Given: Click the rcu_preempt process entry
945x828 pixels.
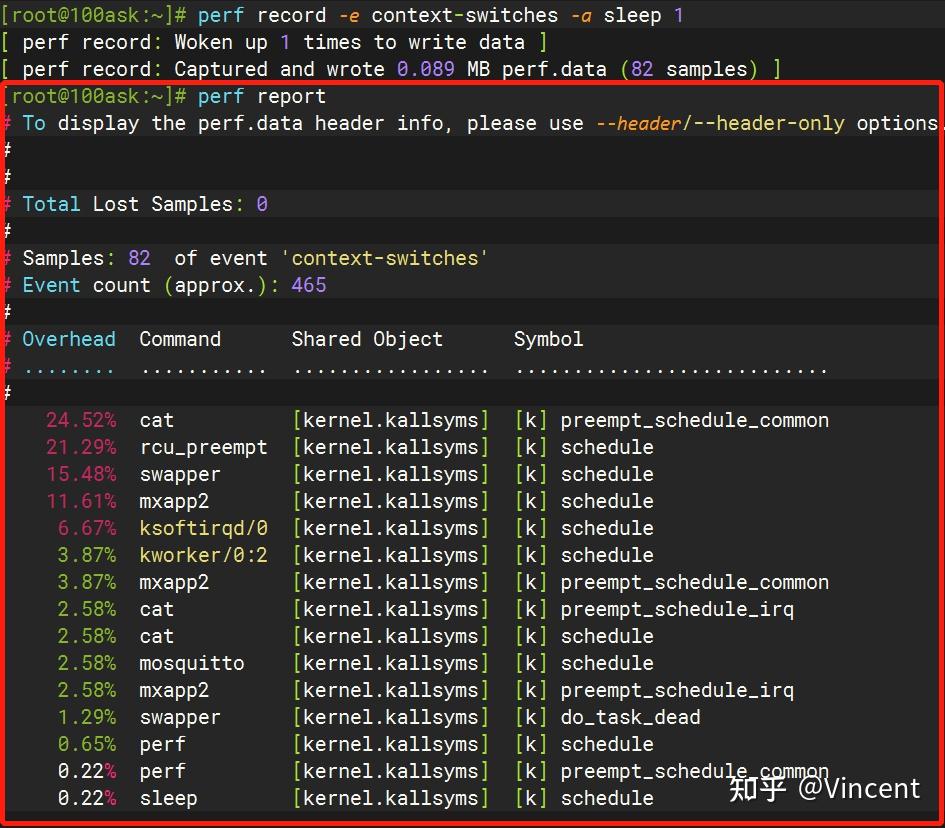Looking at the screenshot, I should [x=203, y=447].
